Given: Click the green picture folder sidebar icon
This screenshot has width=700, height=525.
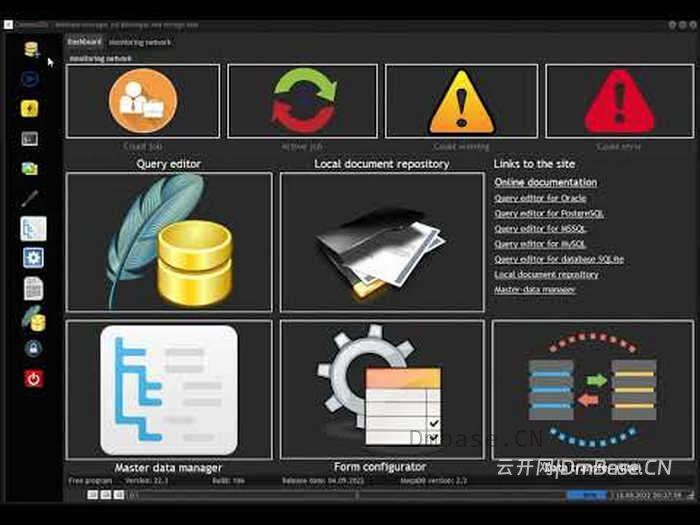Looking at the screenshot, I should click(x=30, y=169).
